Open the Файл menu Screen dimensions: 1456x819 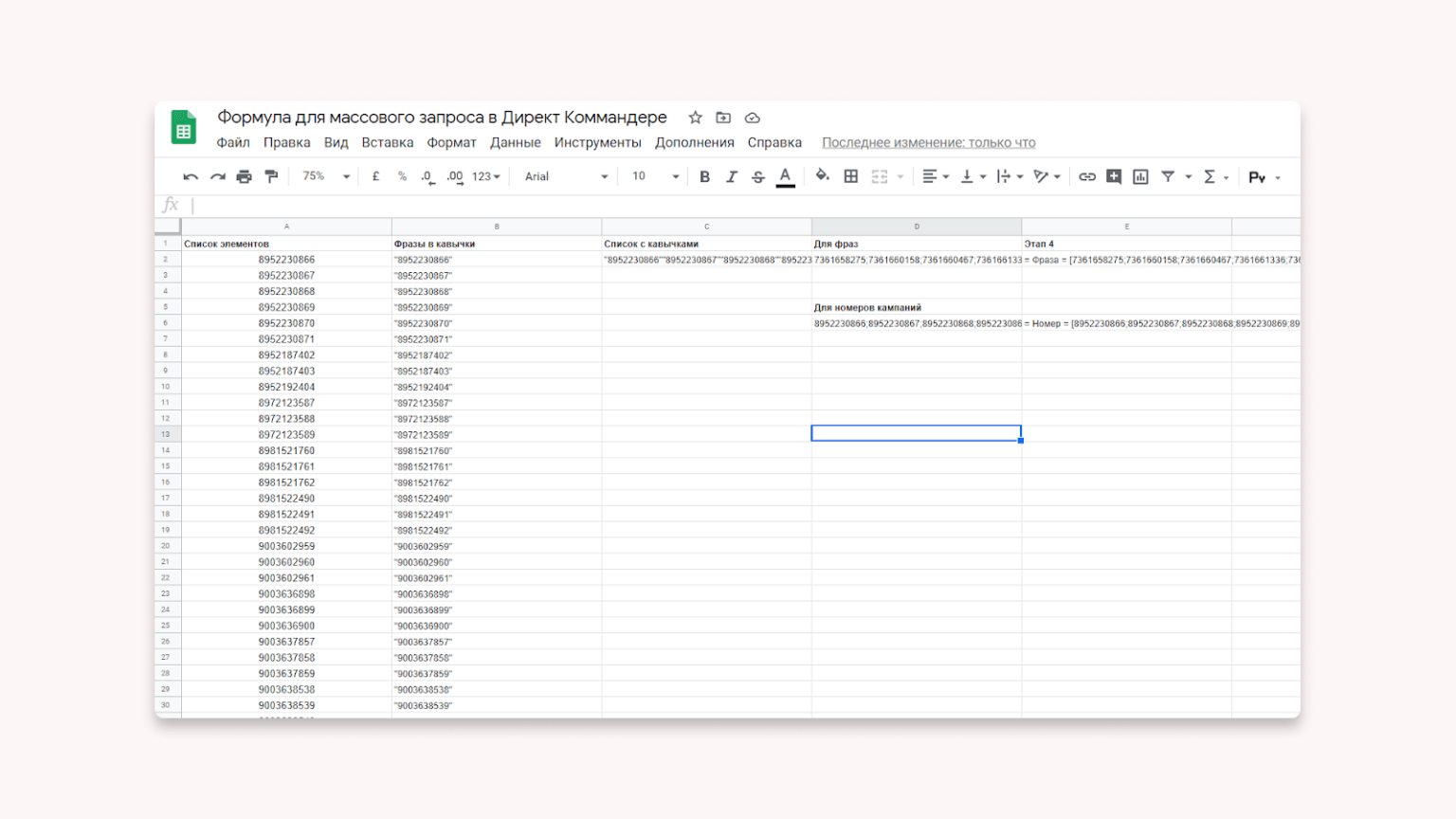click(x=233, y=142)
